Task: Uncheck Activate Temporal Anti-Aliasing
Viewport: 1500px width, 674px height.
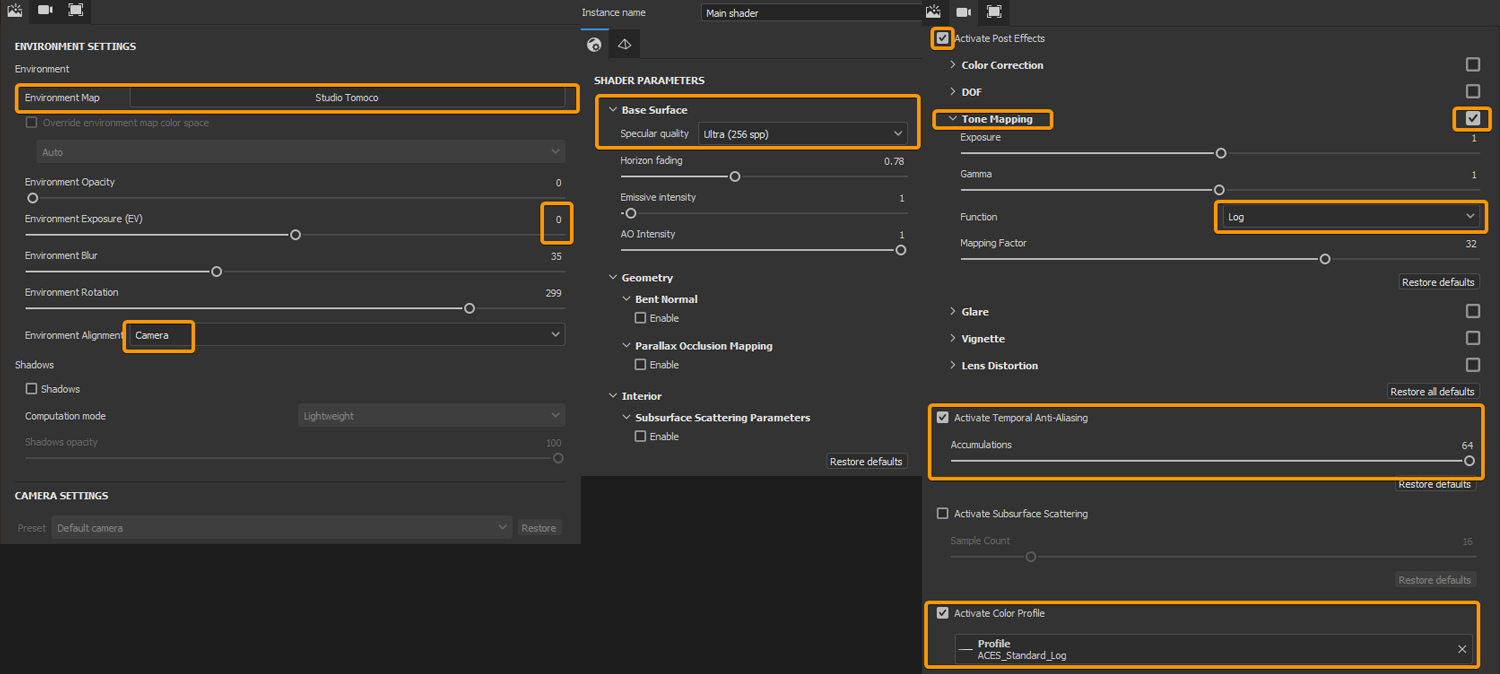Action: [x=942, y=418]
